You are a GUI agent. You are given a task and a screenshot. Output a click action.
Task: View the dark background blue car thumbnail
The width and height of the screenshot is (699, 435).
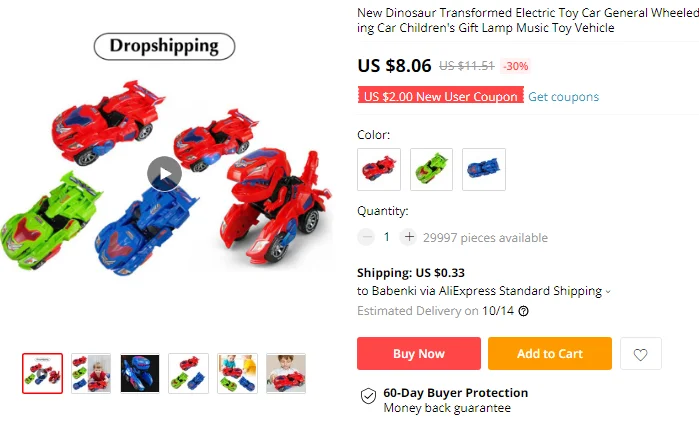point(140,373)
